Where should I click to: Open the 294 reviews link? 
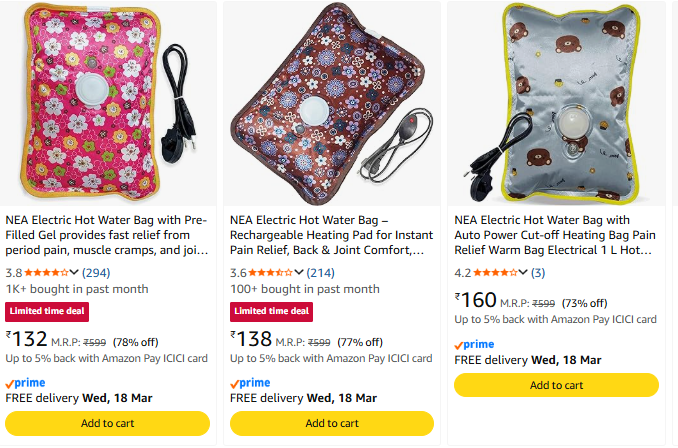tap(97, 272)
